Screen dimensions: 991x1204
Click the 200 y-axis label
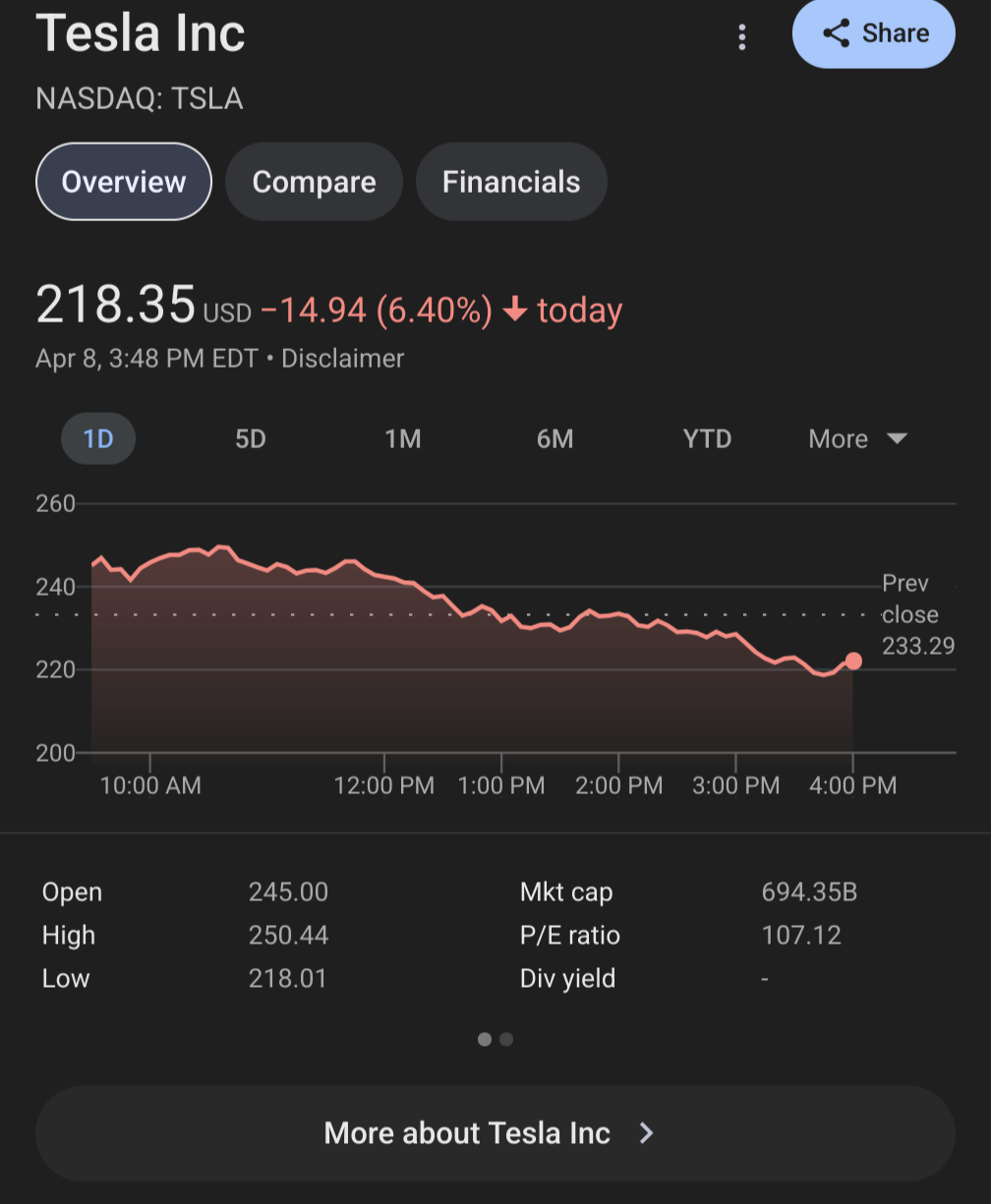click(55, 753)
